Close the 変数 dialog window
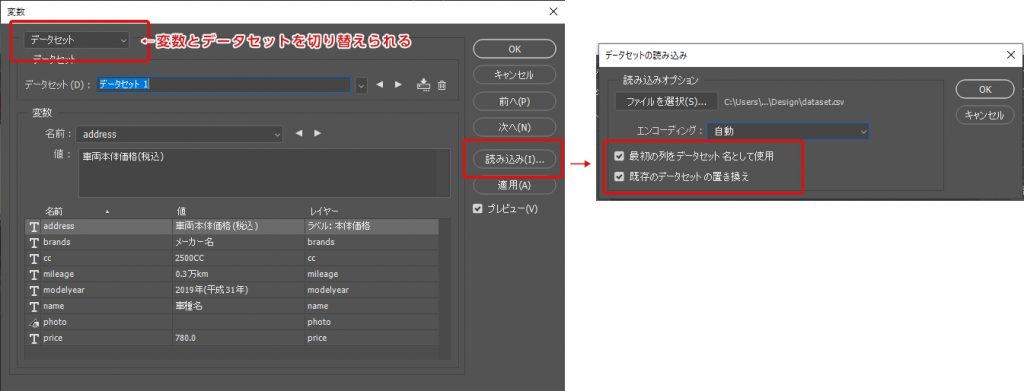Screen dimensions: 1024x391 [553, 11]
